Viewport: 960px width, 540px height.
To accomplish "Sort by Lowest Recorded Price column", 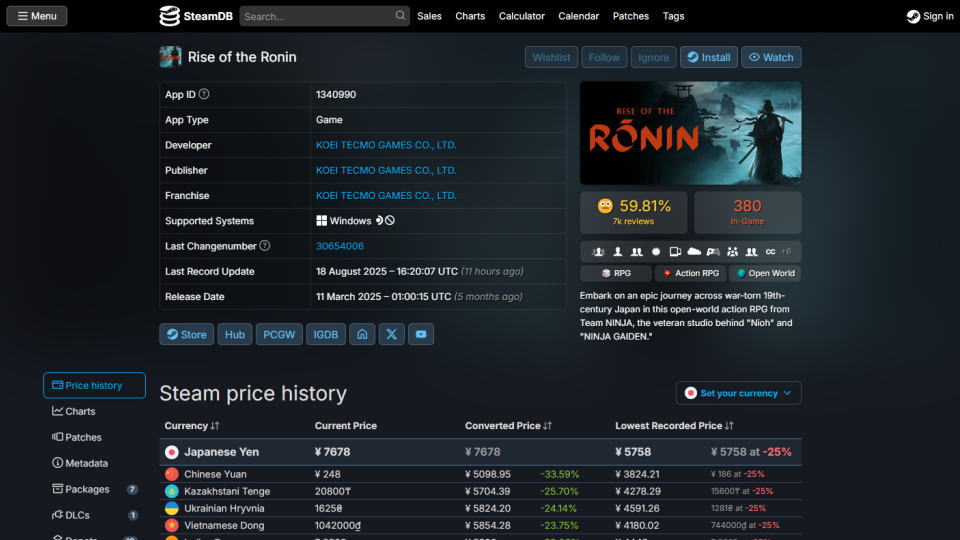I will click(x=675, y=426).
